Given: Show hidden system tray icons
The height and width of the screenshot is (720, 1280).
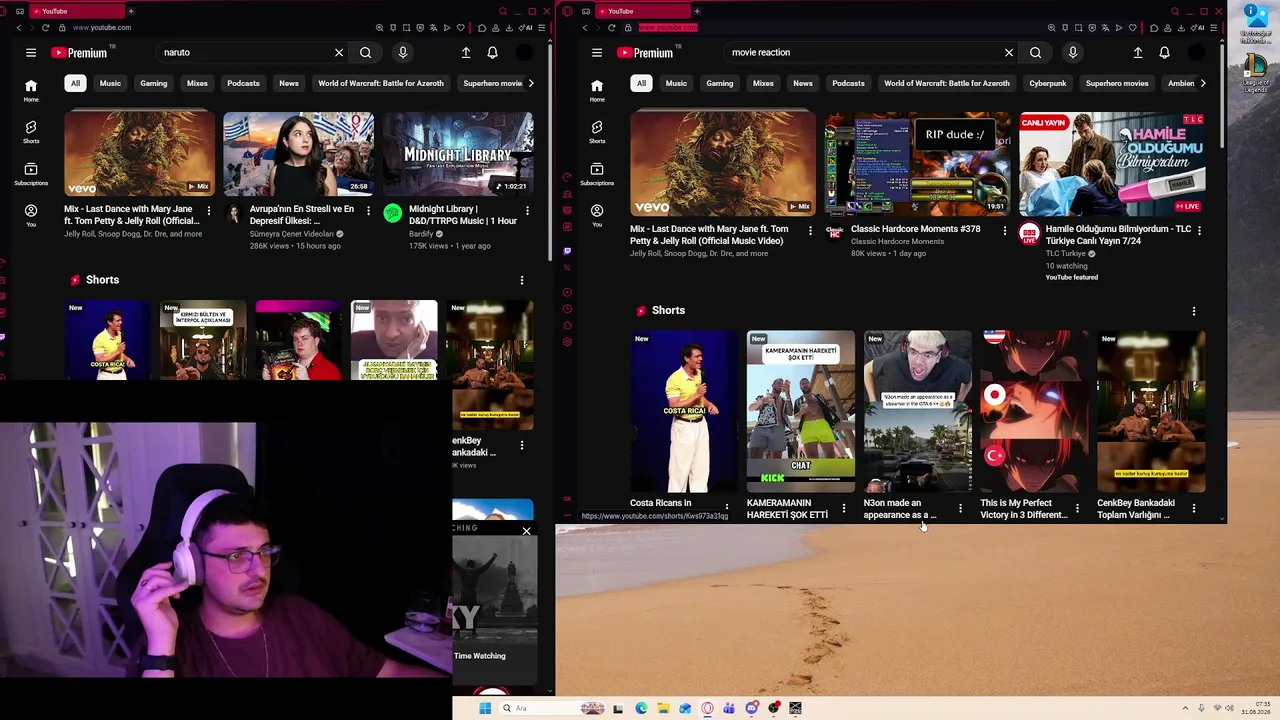Looking at the screenshot, I should pos(1185,708).
